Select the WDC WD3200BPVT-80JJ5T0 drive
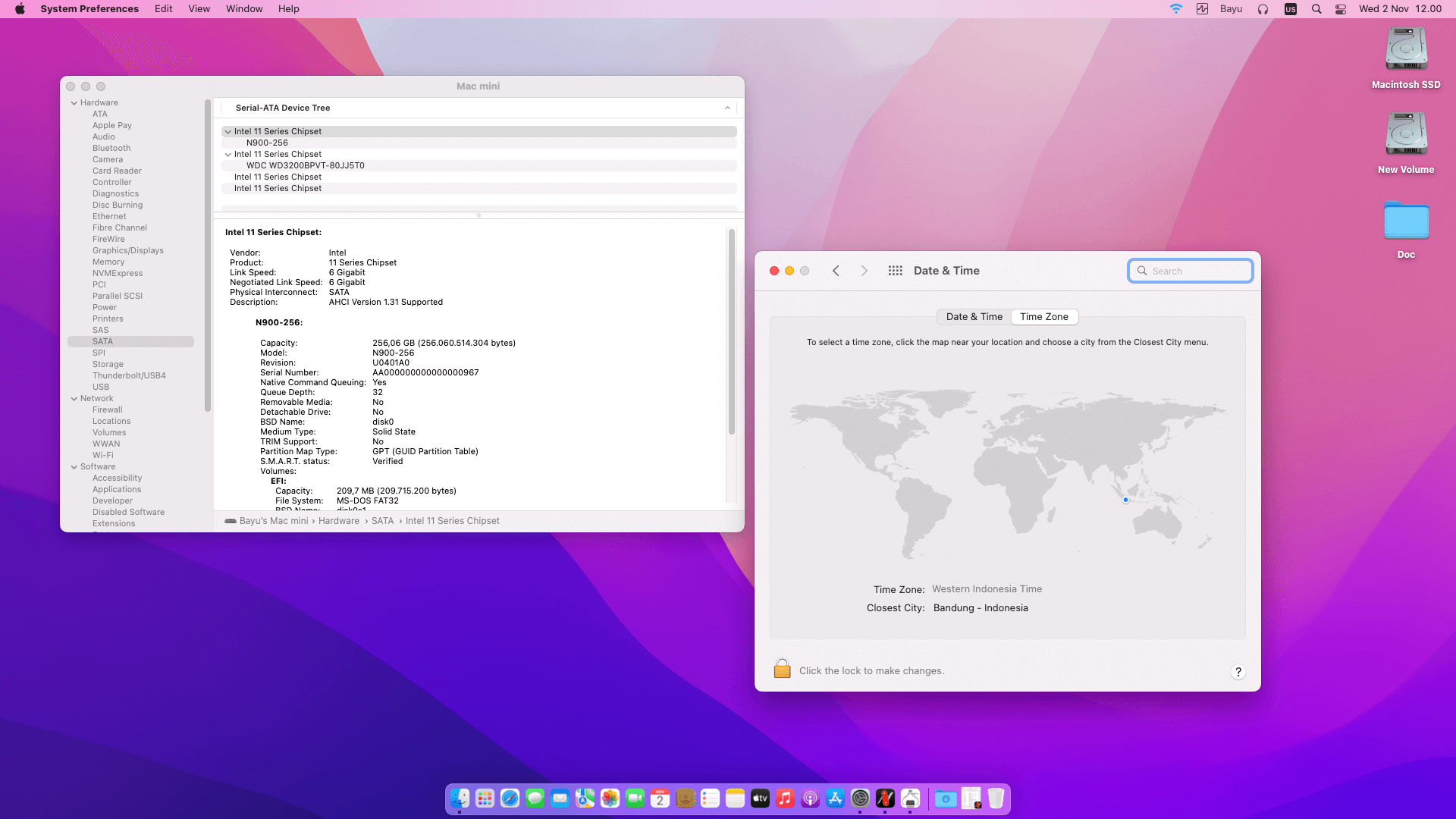 click(x=305, y=165)
